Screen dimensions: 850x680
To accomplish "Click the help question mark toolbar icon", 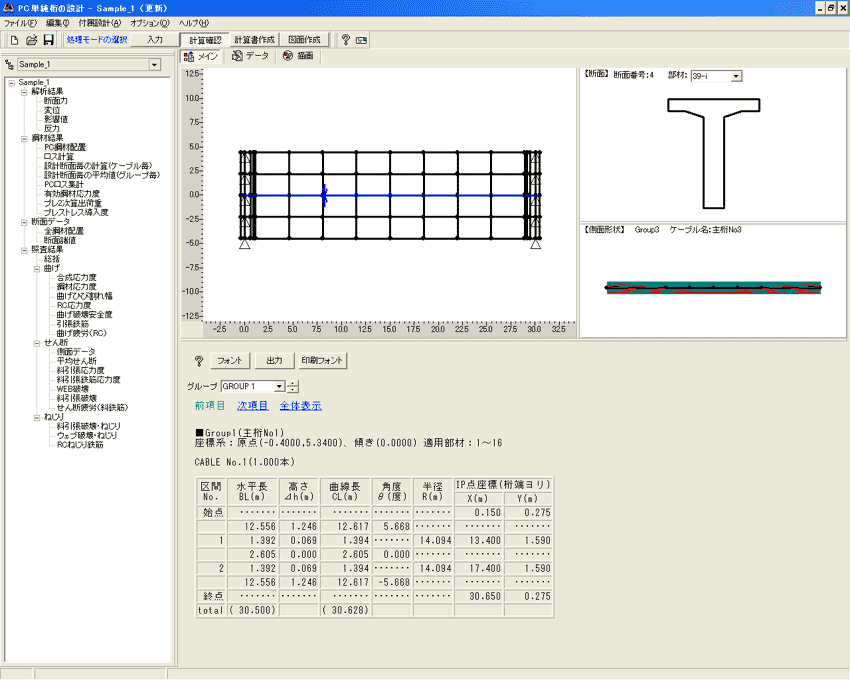I will [x=345, y=40].
